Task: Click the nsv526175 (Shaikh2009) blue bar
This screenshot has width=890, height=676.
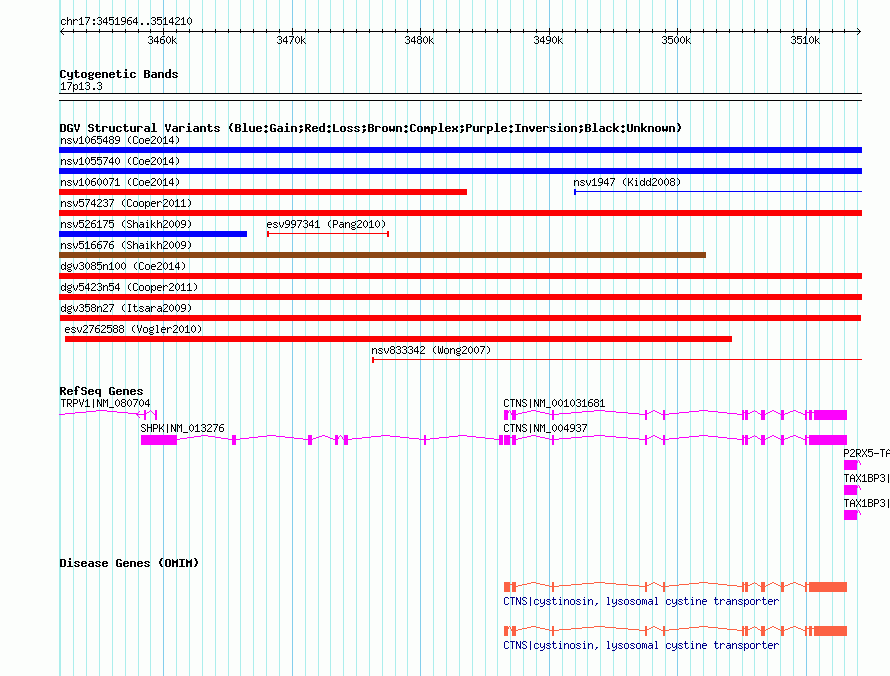Action: click(153, 234)
